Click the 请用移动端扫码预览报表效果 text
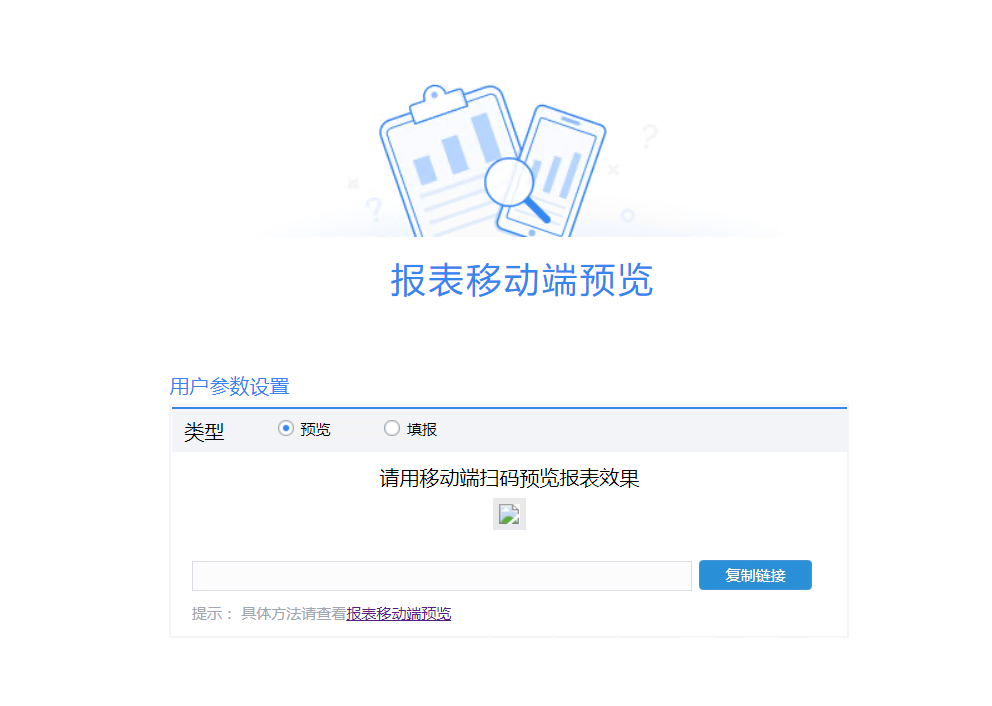This screenshot has height=706, width=992. 509,478
